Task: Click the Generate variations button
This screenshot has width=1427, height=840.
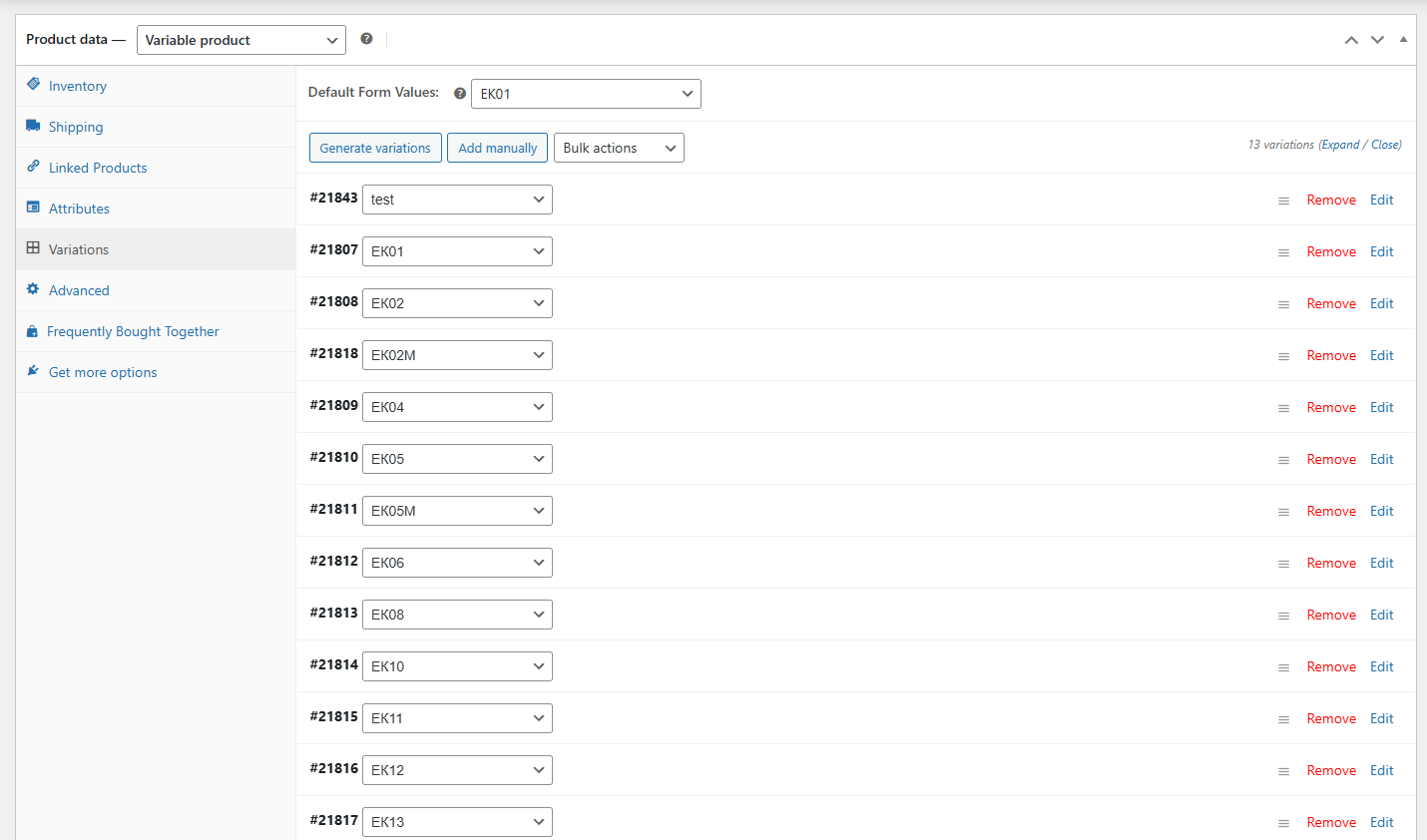Action: [x=375, y=148]
